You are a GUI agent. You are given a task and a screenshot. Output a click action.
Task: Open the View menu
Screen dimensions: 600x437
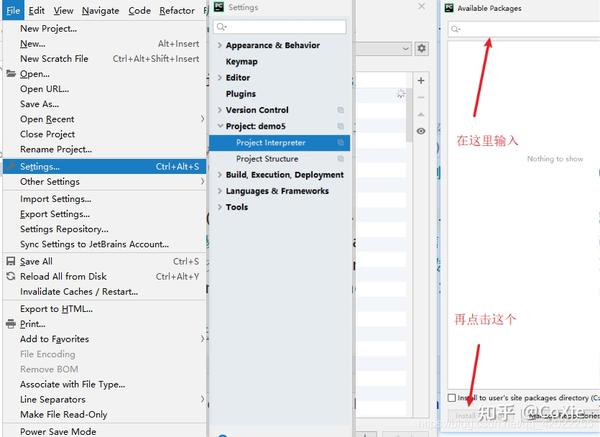(x=63, y=10)
